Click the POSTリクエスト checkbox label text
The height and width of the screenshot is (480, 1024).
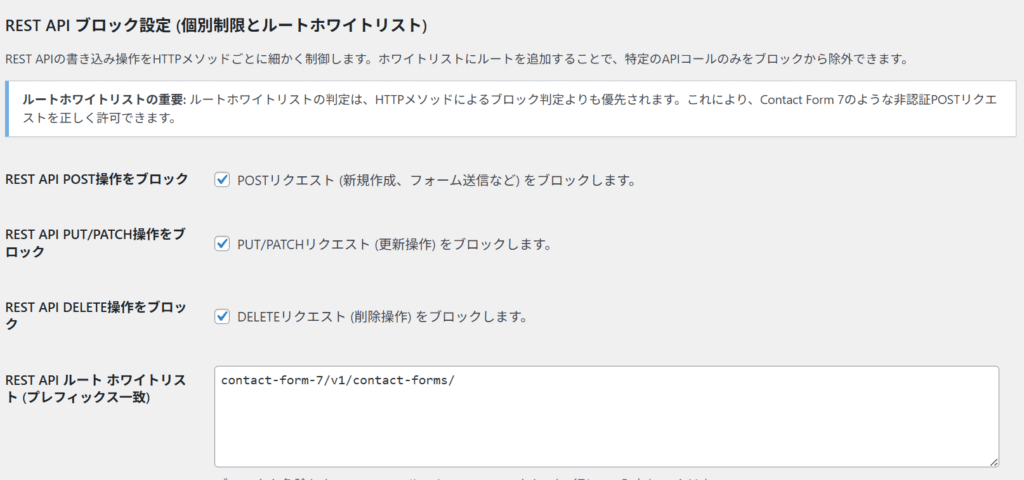pyautogui.click(x=436, y=181)
